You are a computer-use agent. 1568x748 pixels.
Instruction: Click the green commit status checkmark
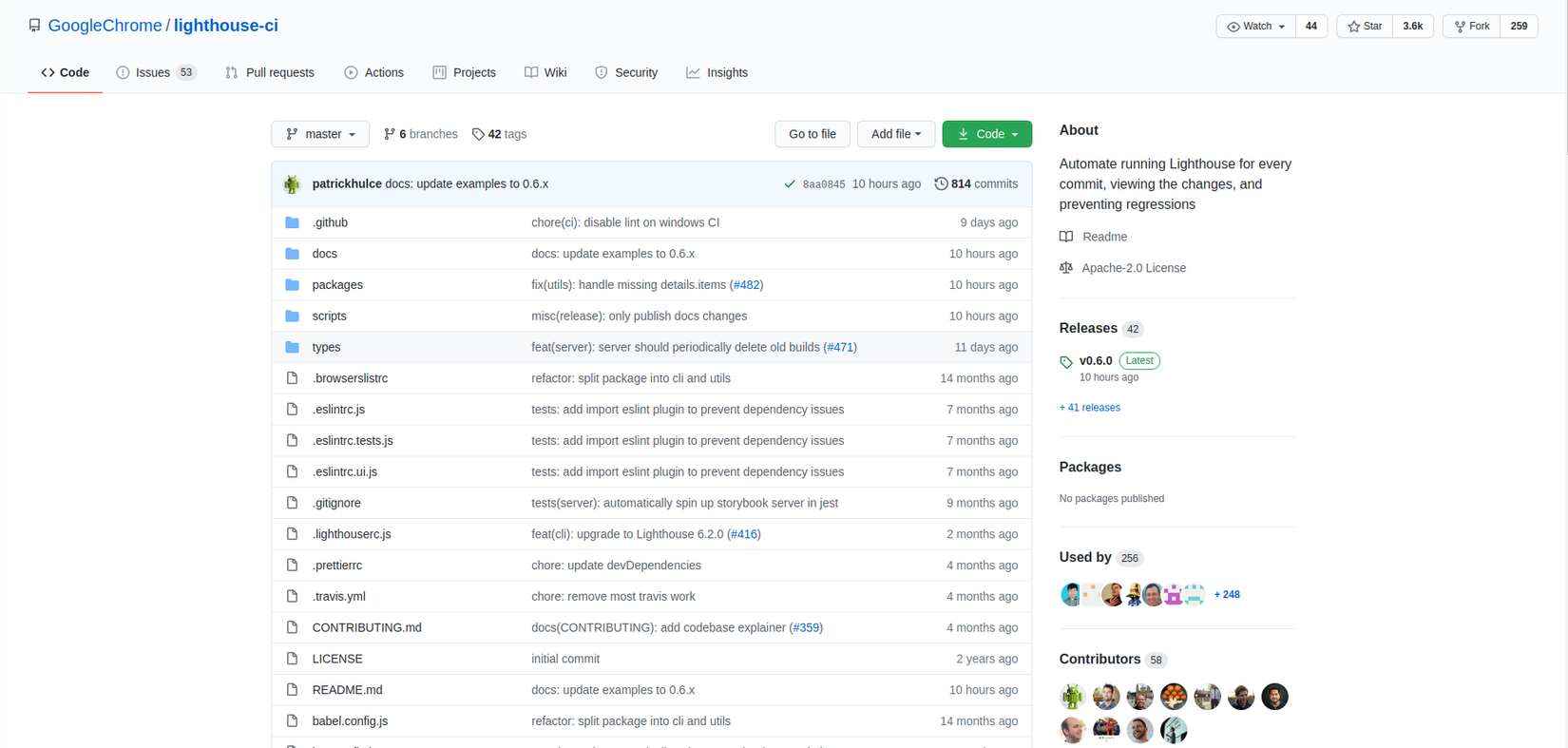point(789,184)
